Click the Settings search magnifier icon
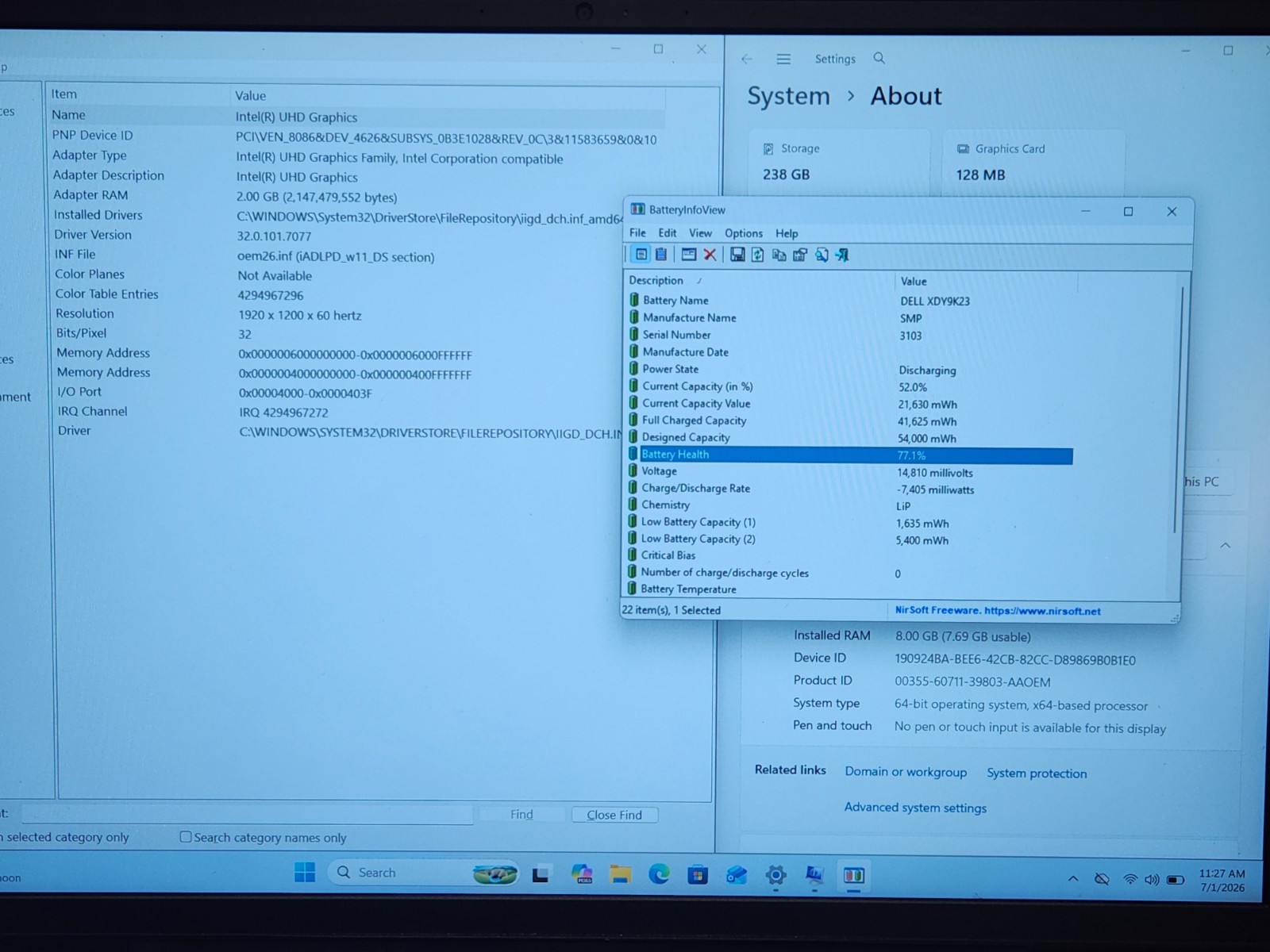This screenshot has height=952, width=1270. tap(879, 58)
